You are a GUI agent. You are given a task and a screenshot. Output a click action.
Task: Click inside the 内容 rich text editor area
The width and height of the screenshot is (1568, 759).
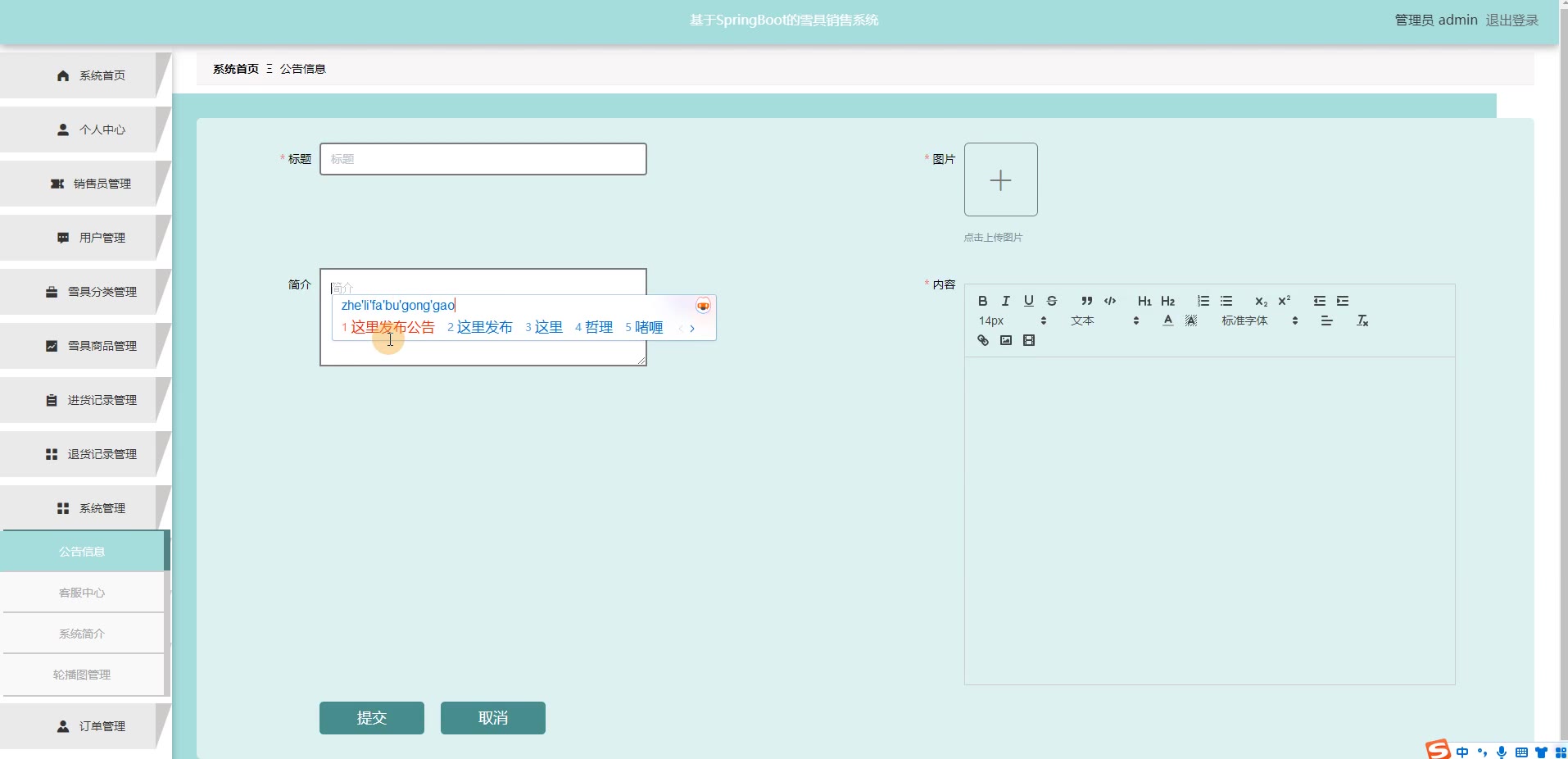pos(1210,520)
